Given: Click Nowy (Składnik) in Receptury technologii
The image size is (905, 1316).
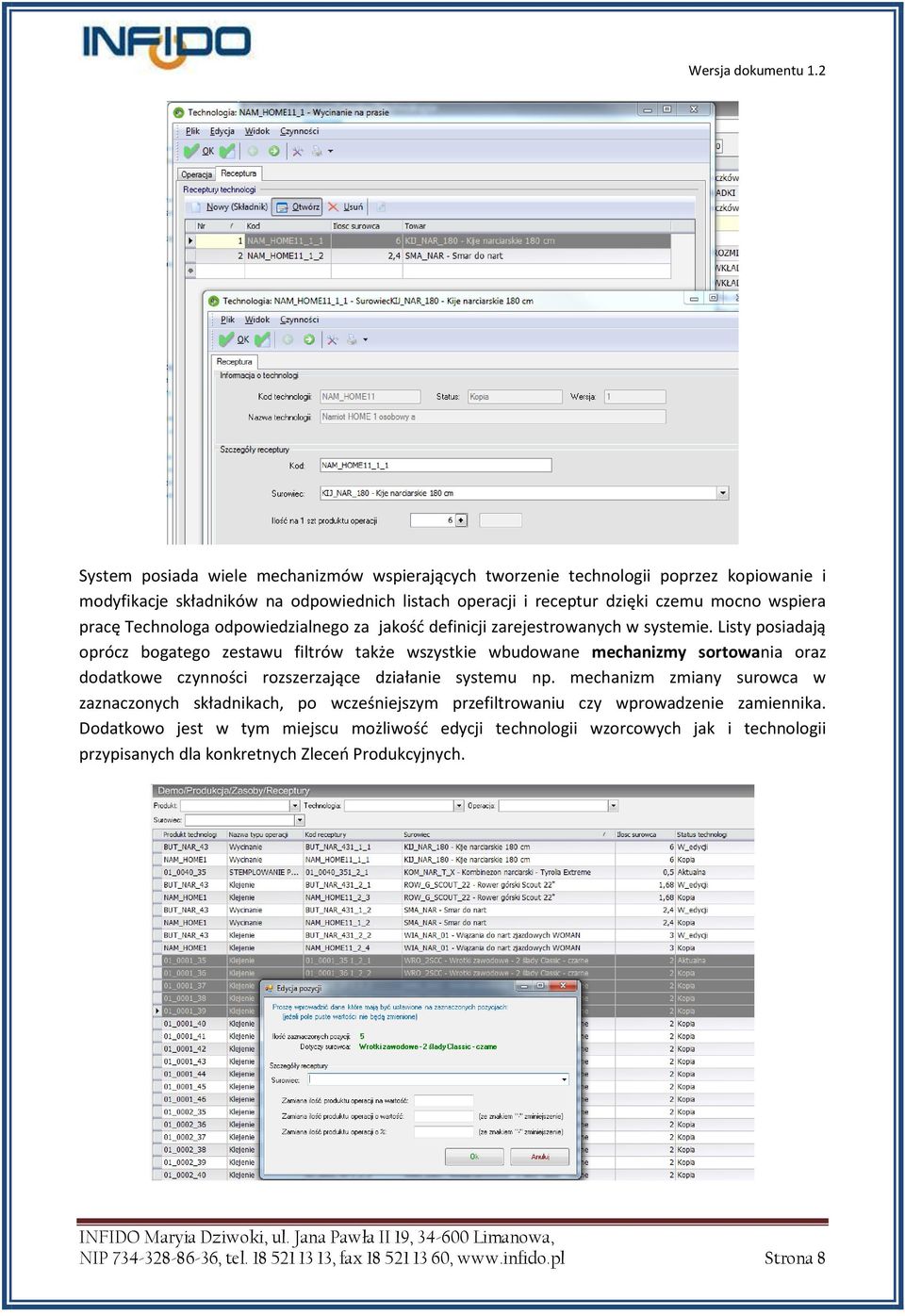Looking at the screenshot, I should point(229,206).
